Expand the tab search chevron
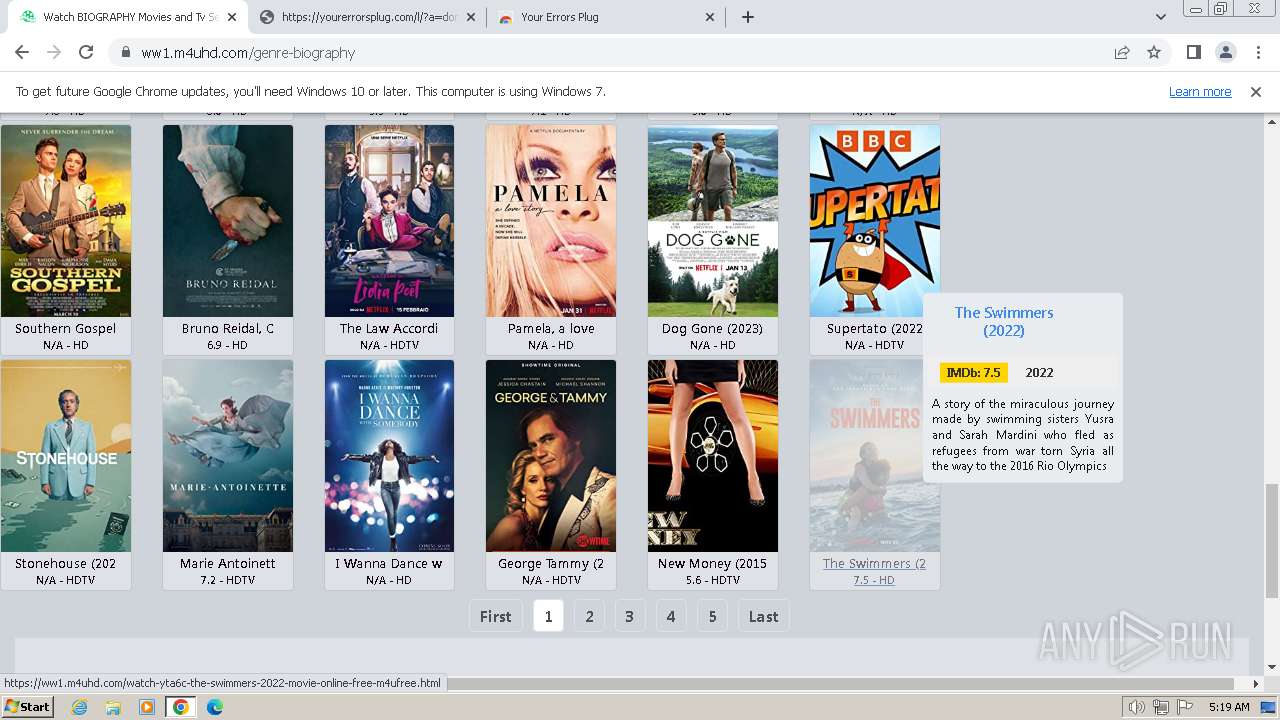Image resolution: width=1280 pixels, height=720 pixels. point(1161,17)
